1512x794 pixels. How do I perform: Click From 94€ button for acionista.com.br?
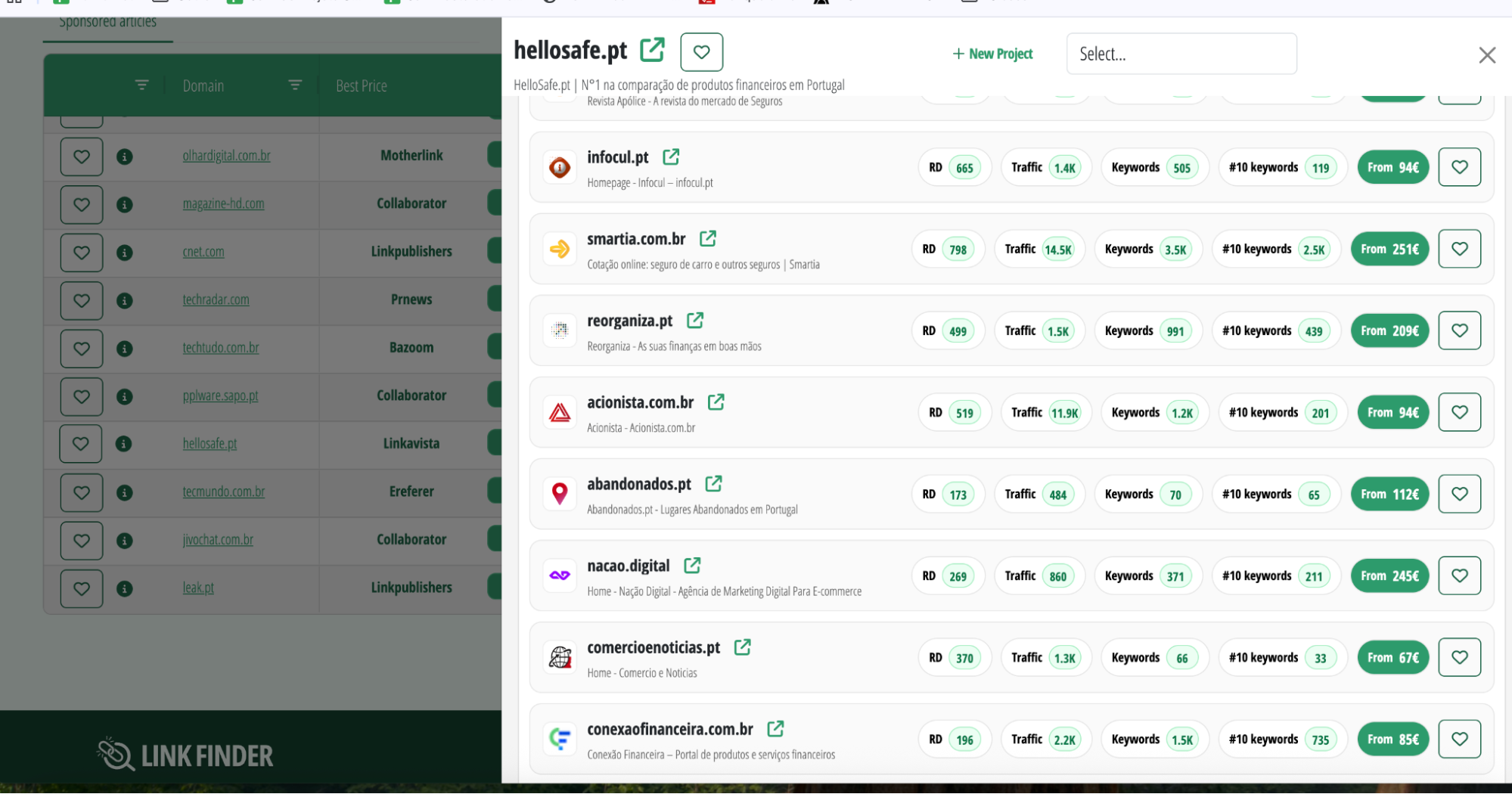tap(1393, 412)
